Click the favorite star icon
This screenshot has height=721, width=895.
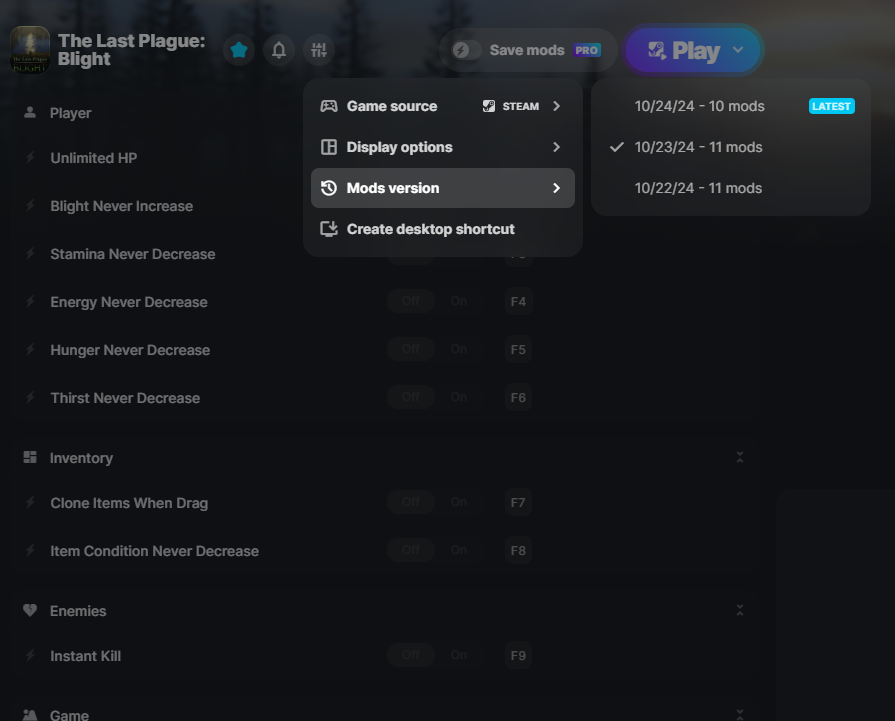point(239,50)
